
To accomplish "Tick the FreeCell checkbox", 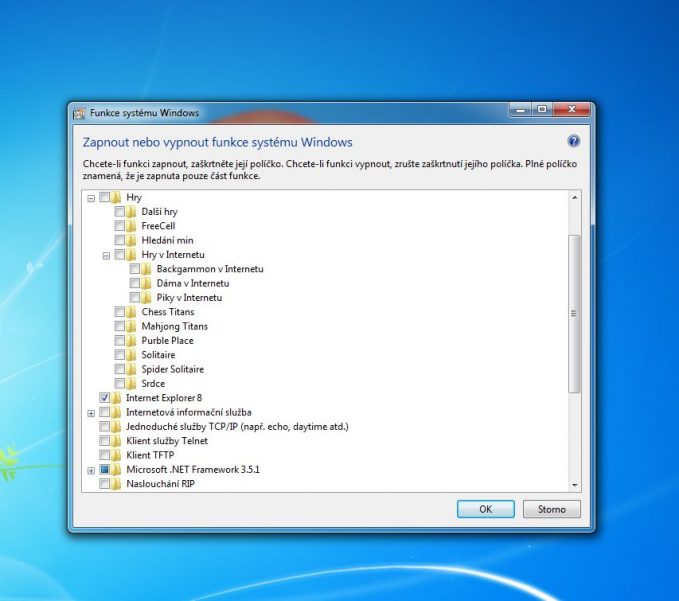I will [120, 226].
